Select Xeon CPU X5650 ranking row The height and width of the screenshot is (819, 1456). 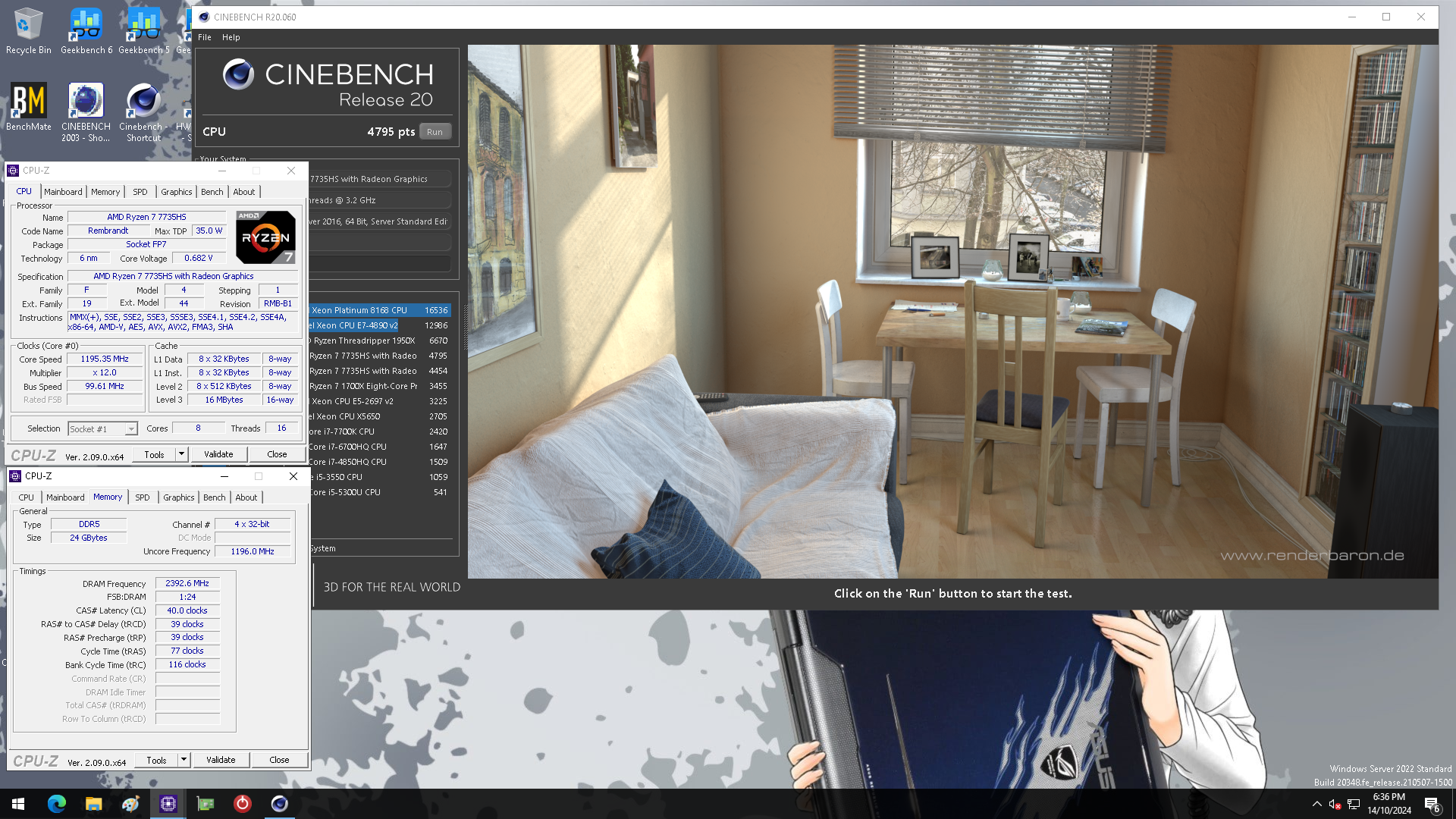click(x=379, y=416)
